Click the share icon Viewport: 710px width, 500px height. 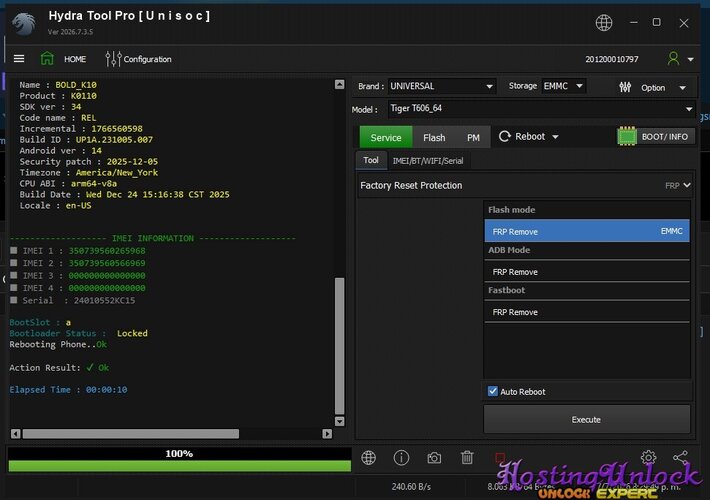point(681,457)
